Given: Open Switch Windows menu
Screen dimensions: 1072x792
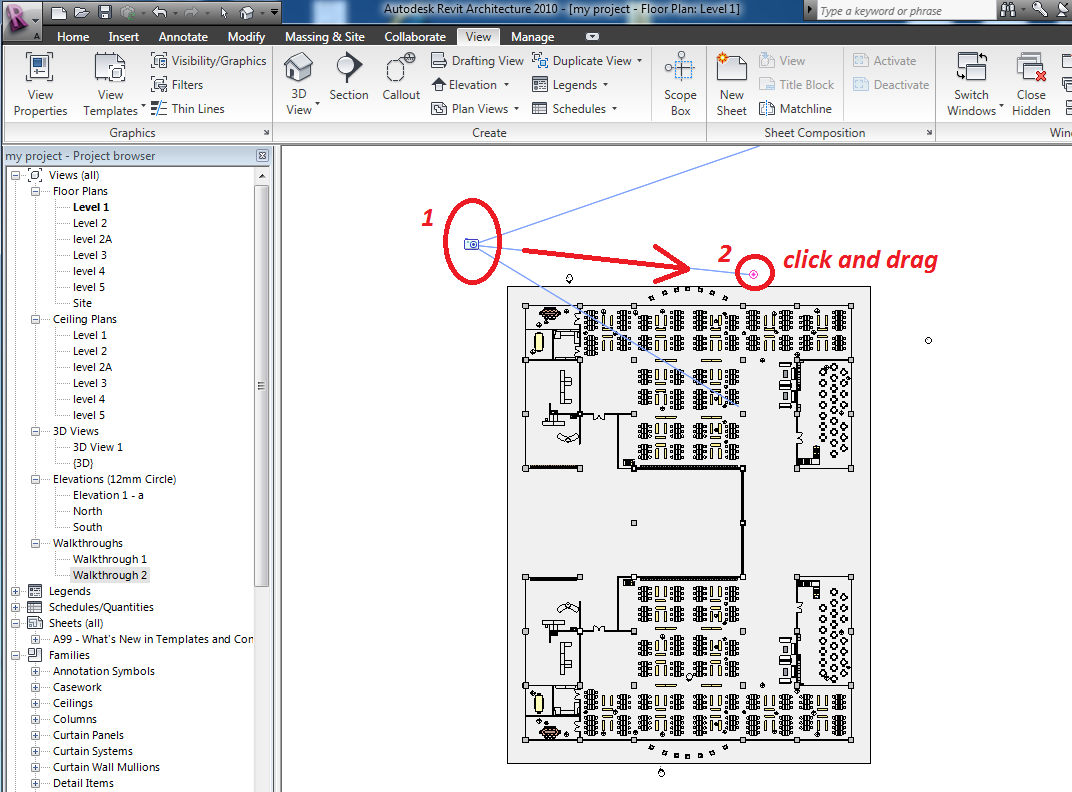Looking at the screenshot, I should point(972,83).
